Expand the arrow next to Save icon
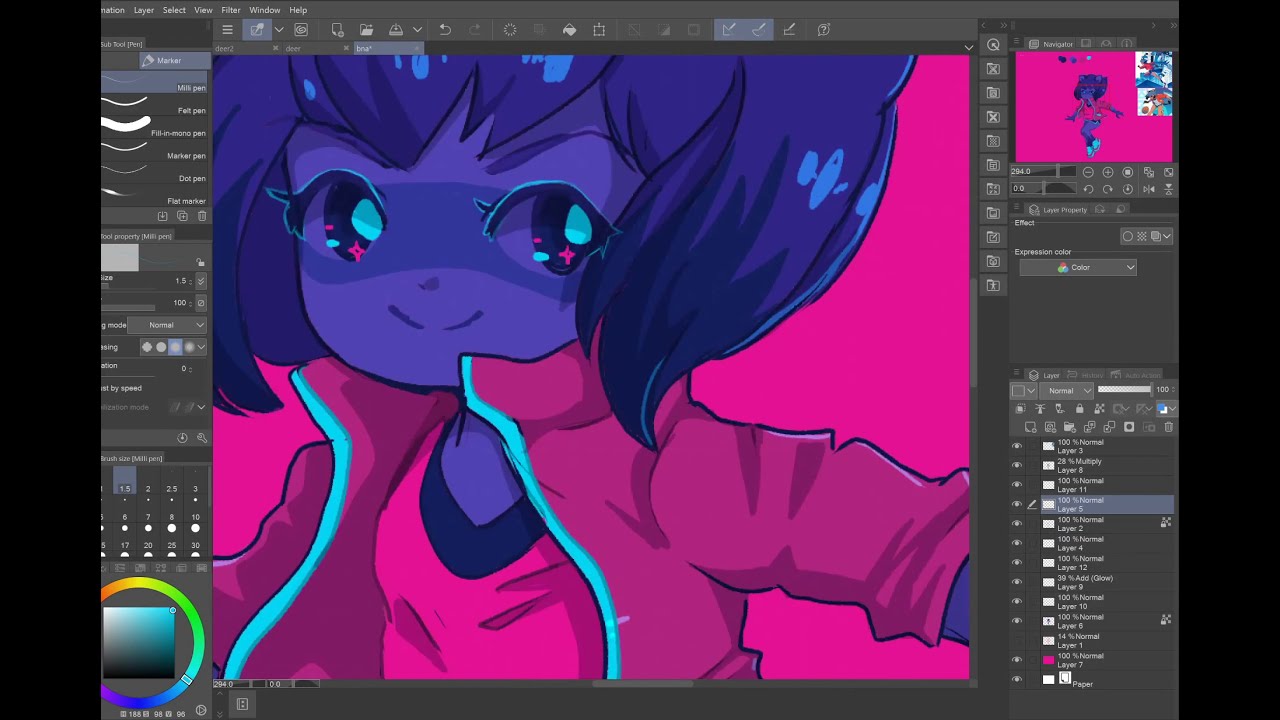Viewport: 1280px width, 720px height. (x=417, y=30)
